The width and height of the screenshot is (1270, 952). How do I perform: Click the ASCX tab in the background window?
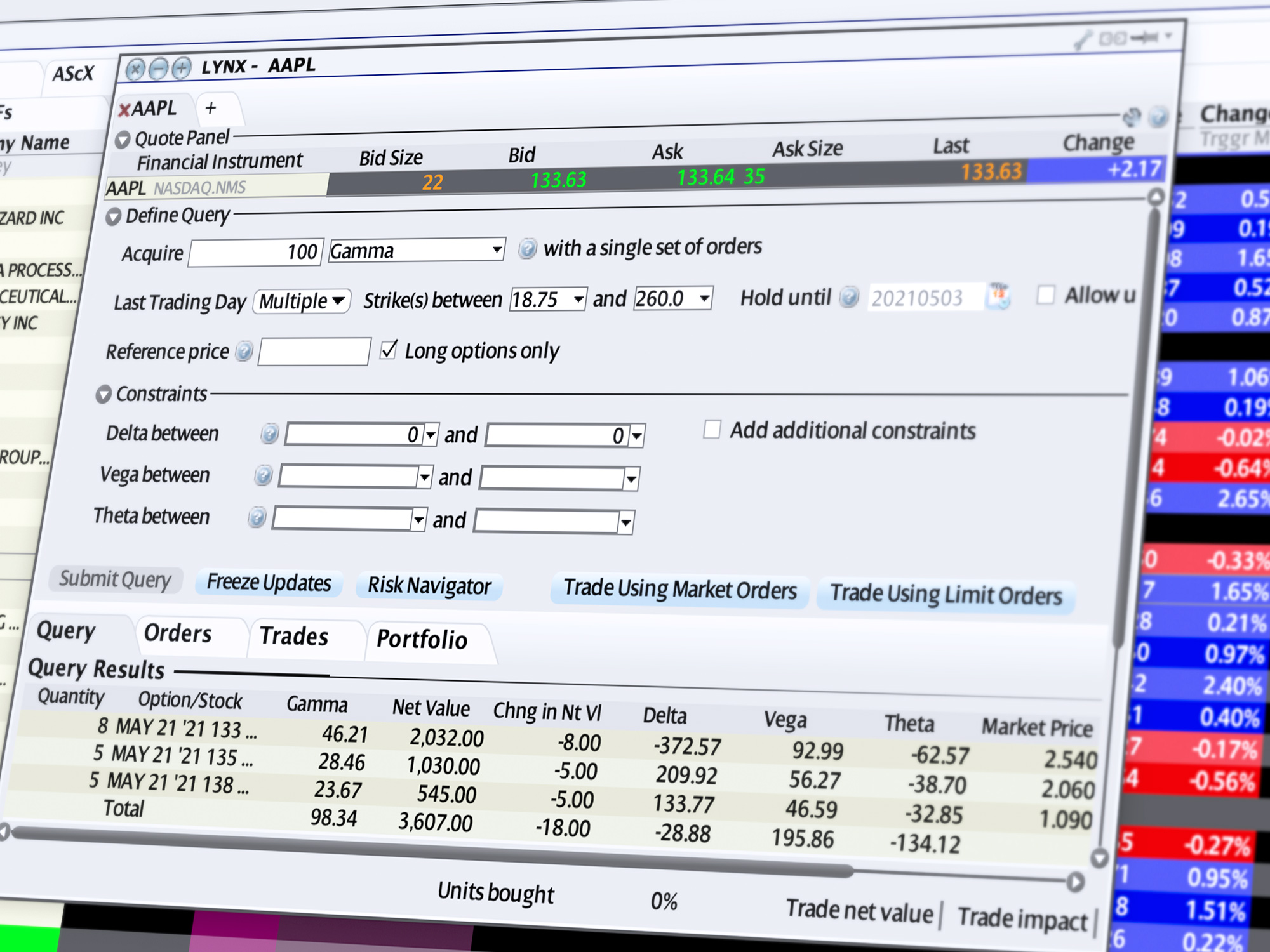coord(73,74)
